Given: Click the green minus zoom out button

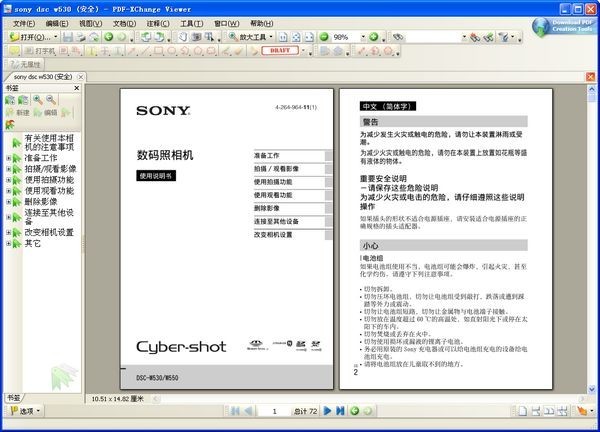Looking at the screenshot, I should click(x=324, y=37).
